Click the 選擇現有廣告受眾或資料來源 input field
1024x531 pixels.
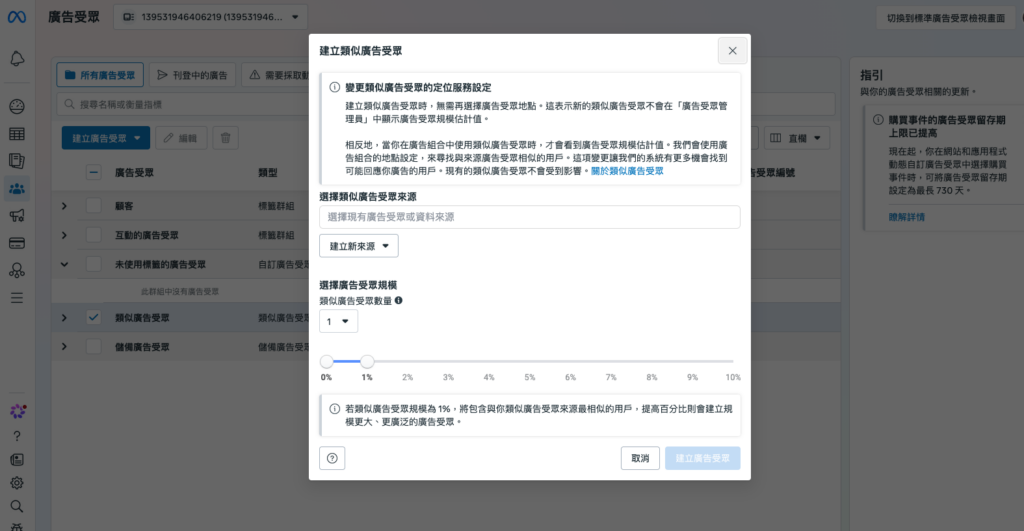click(x=530, y=217)
